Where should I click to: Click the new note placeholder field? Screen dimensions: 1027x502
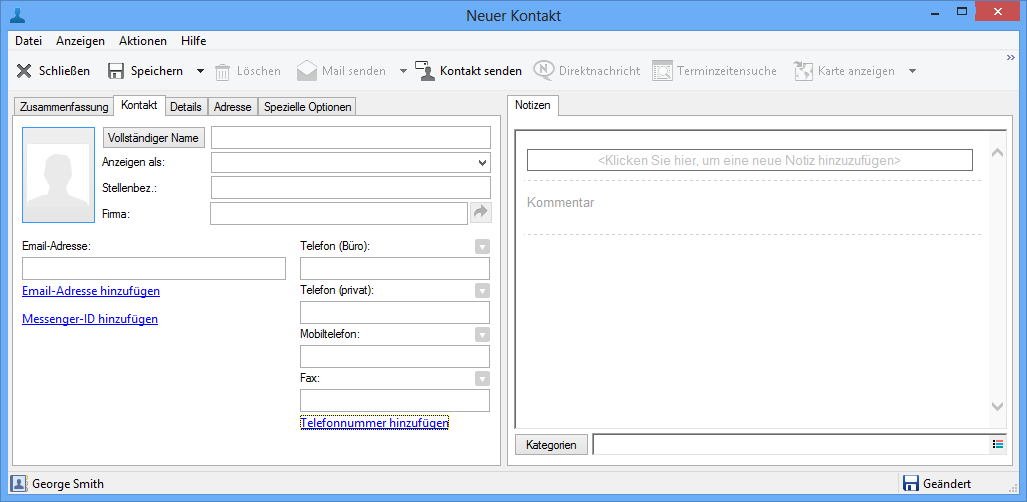(749, 160)
